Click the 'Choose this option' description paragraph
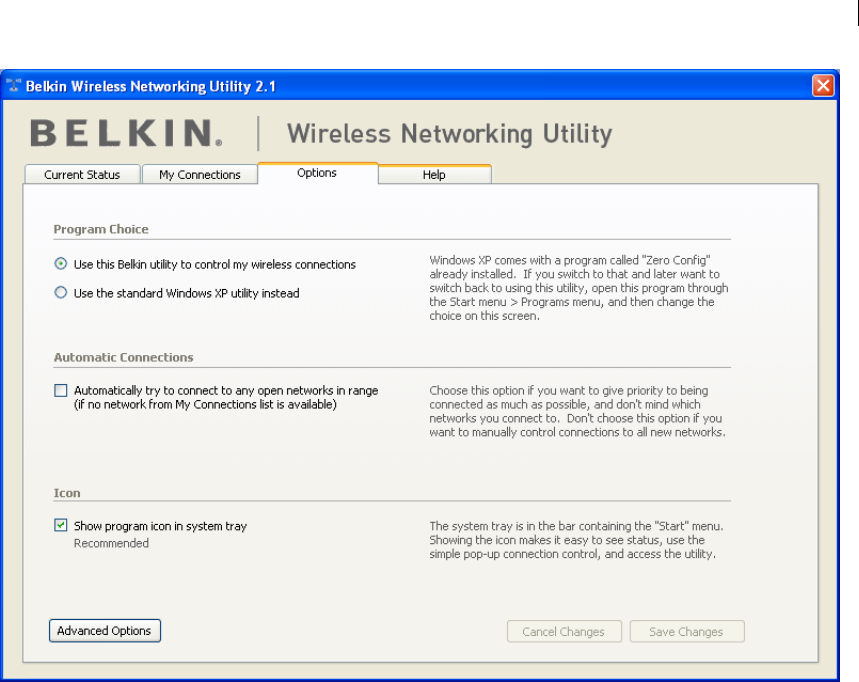The width and height of the screenshot is (859, 682). [577, 411]
